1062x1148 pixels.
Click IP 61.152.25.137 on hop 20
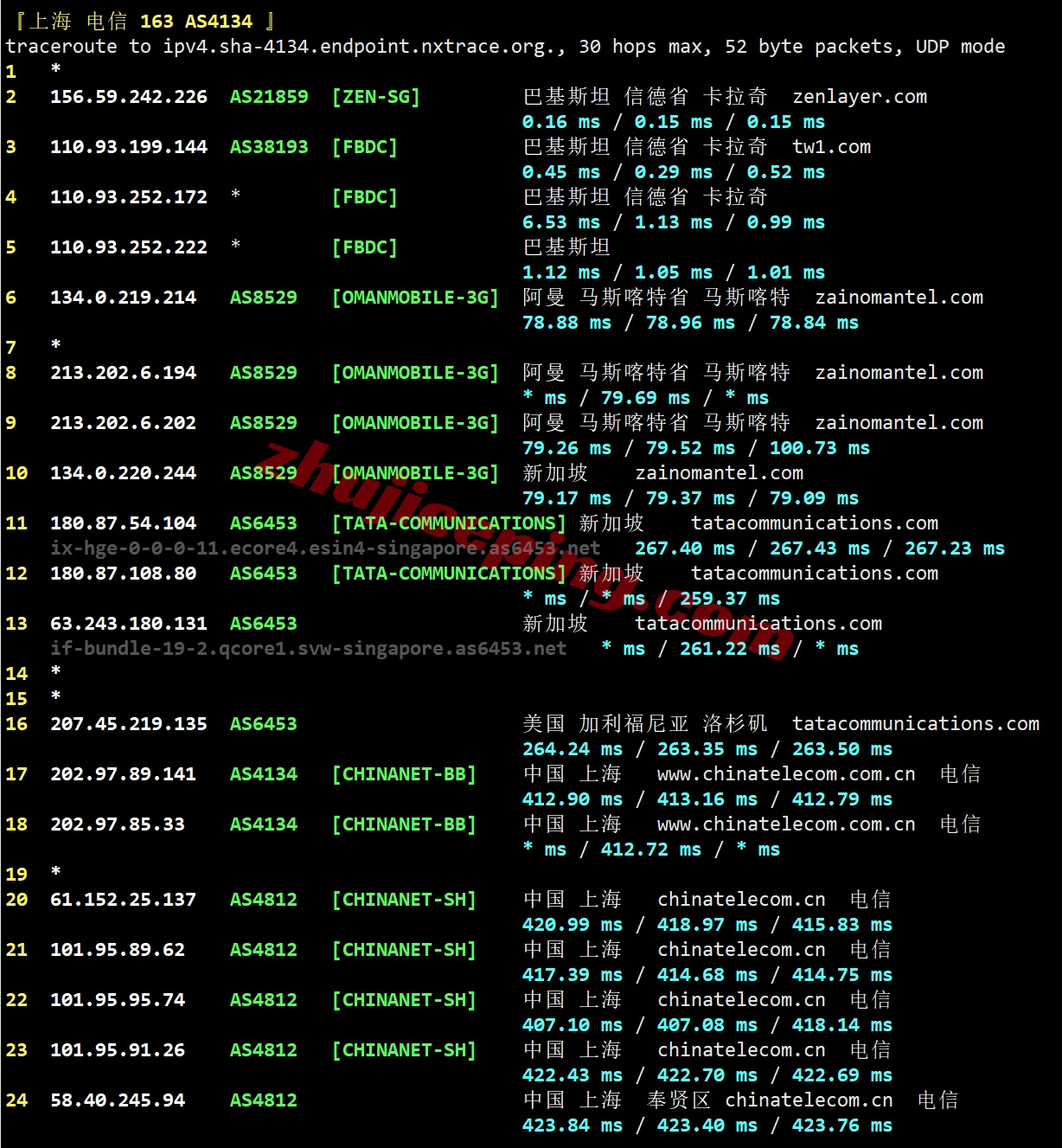(123, 900)
